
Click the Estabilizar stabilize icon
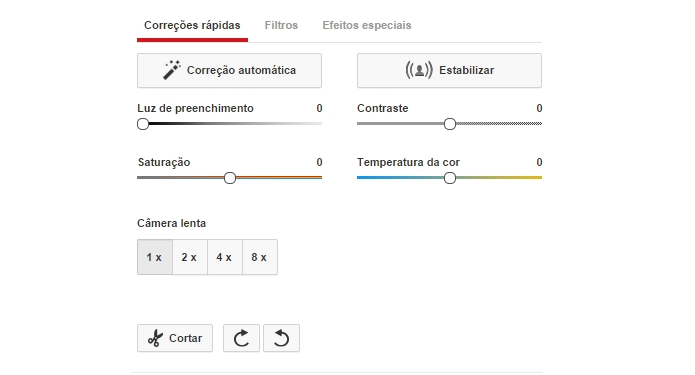pos(419,70)
